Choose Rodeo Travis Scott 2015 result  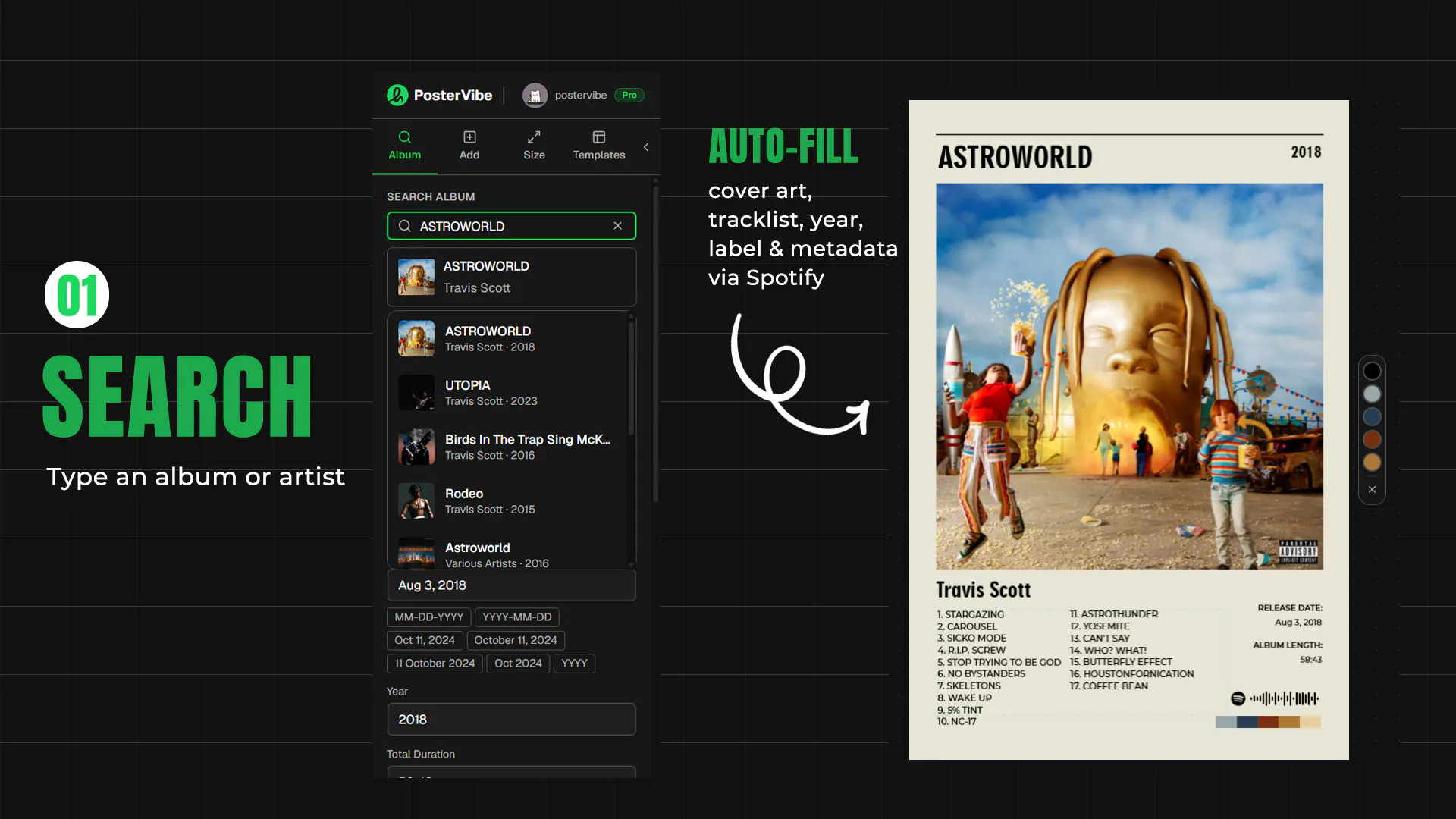(508, 501)
